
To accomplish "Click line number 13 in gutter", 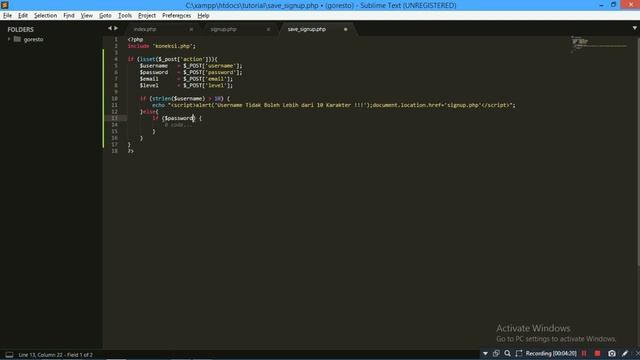I will pos(115,118).
